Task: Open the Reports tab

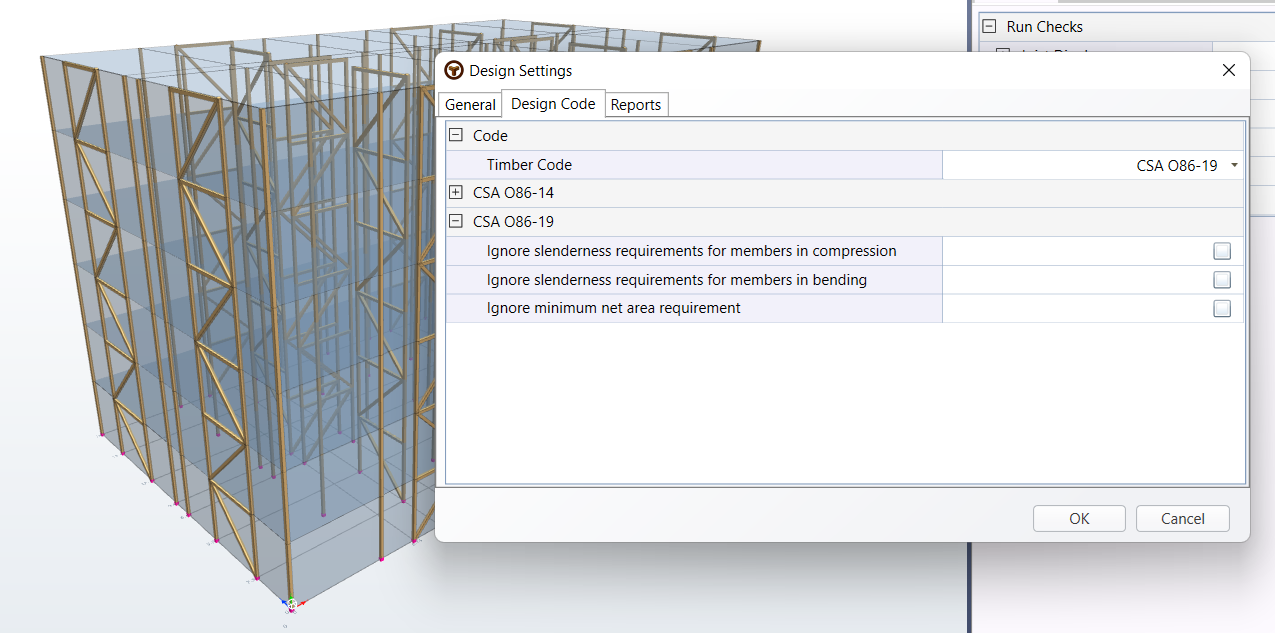Action: click(636, 104)
